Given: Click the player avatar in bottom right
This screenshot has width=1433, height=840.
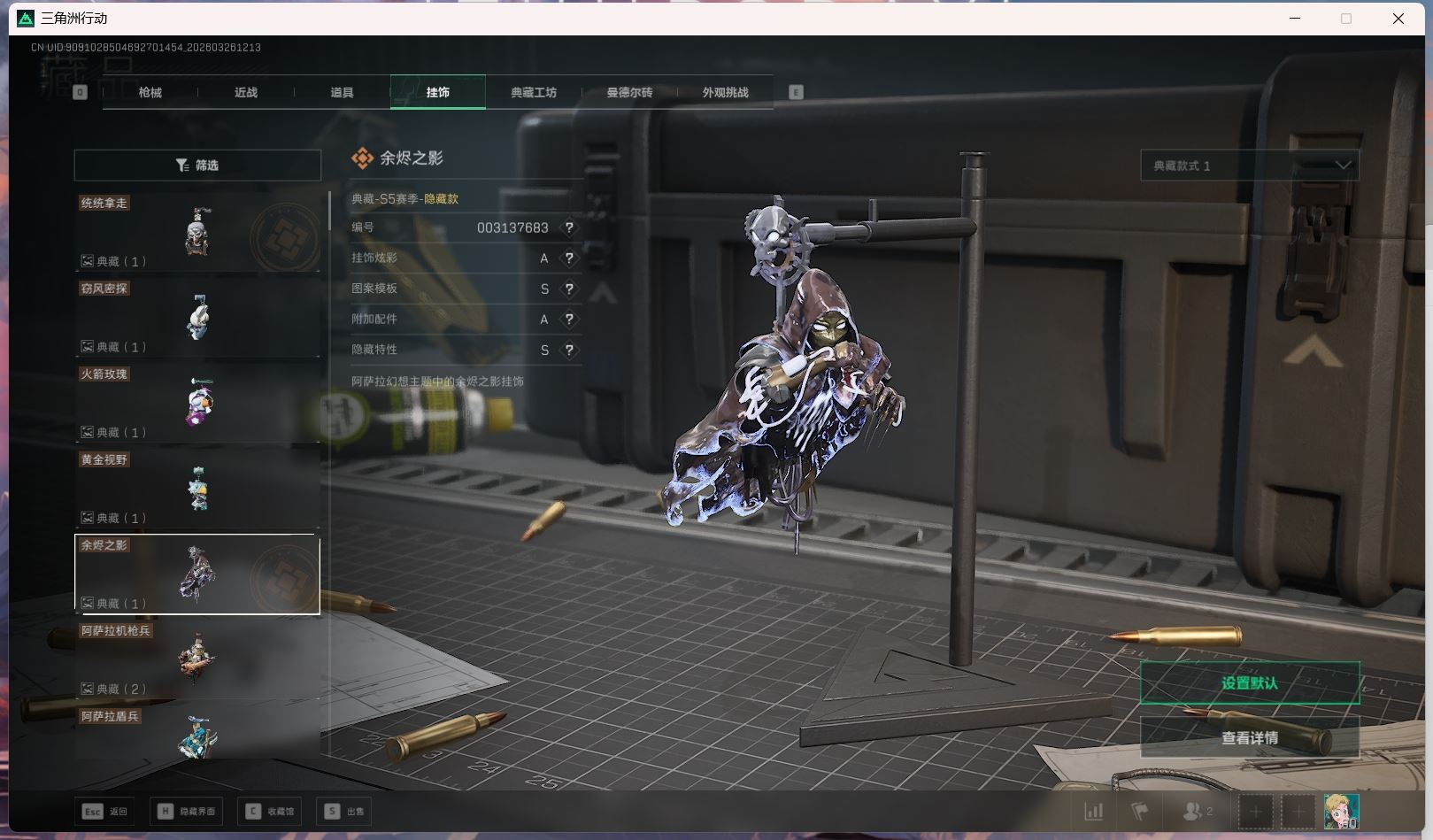Looking at the screenshot, I should tap(1341, 811).
